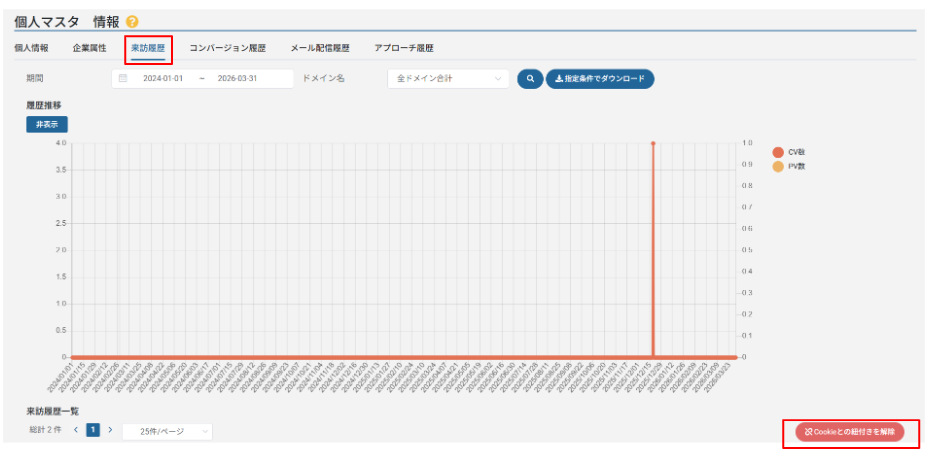Click the magnifier search button
933x454 pixels.
[x=528, y=78]
